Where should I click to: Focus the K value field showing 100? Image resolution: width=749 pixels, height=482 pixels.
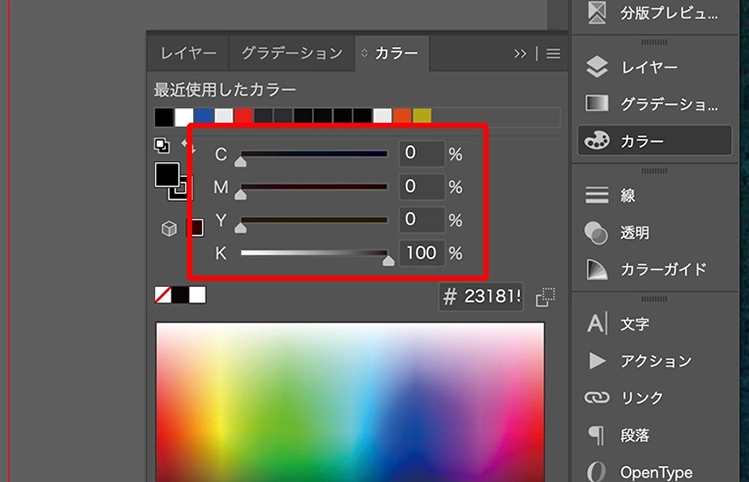coord(422,253)
